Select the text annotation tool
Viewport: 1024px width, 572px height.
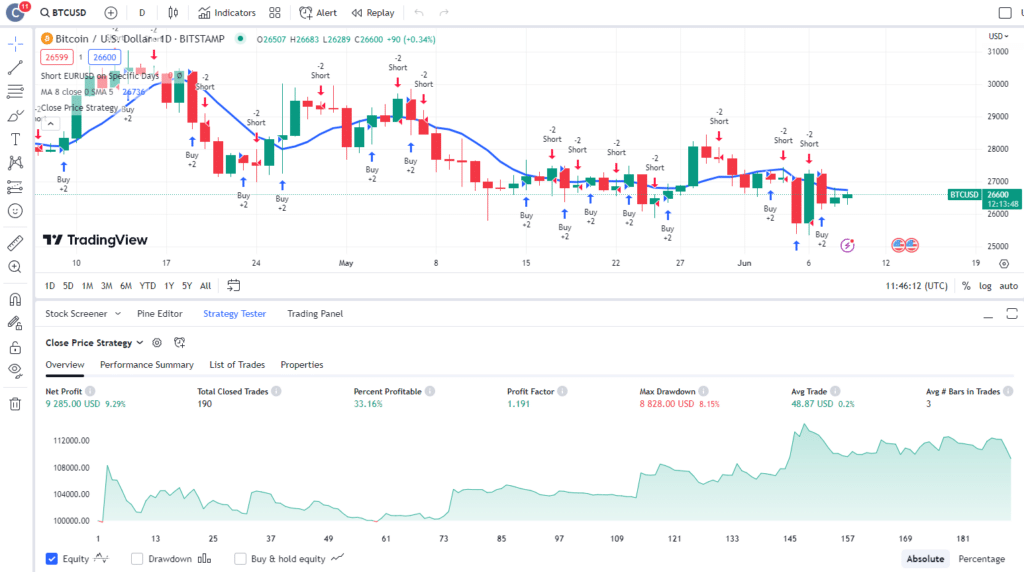click(x=16, y=139)
